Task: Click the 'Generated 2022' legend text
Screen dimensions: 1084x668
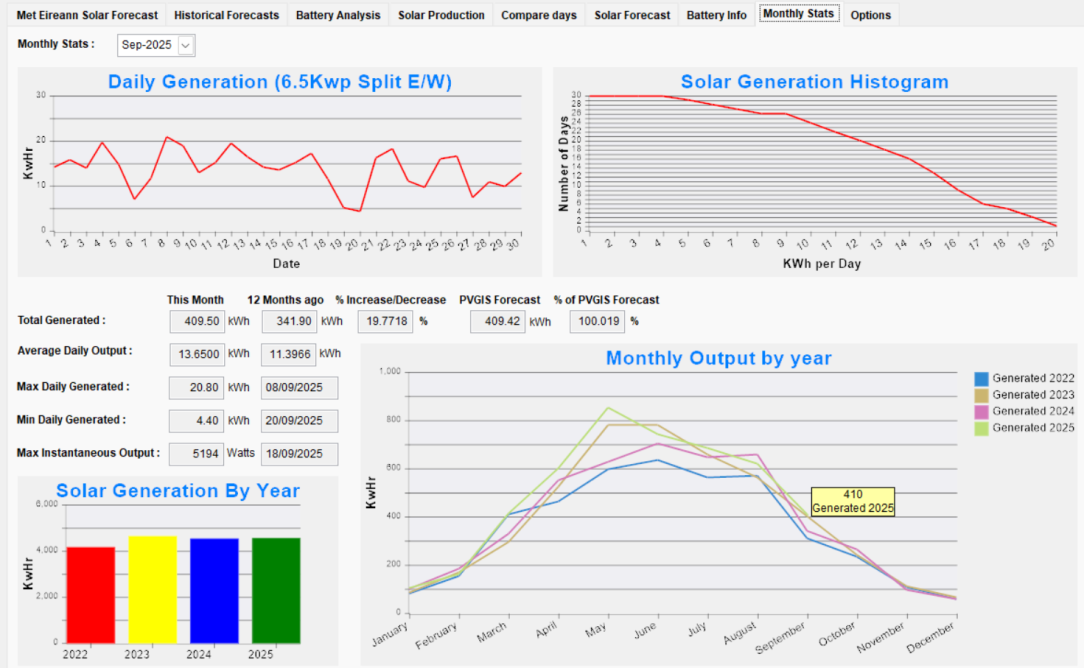Action: pos(1034,378)
